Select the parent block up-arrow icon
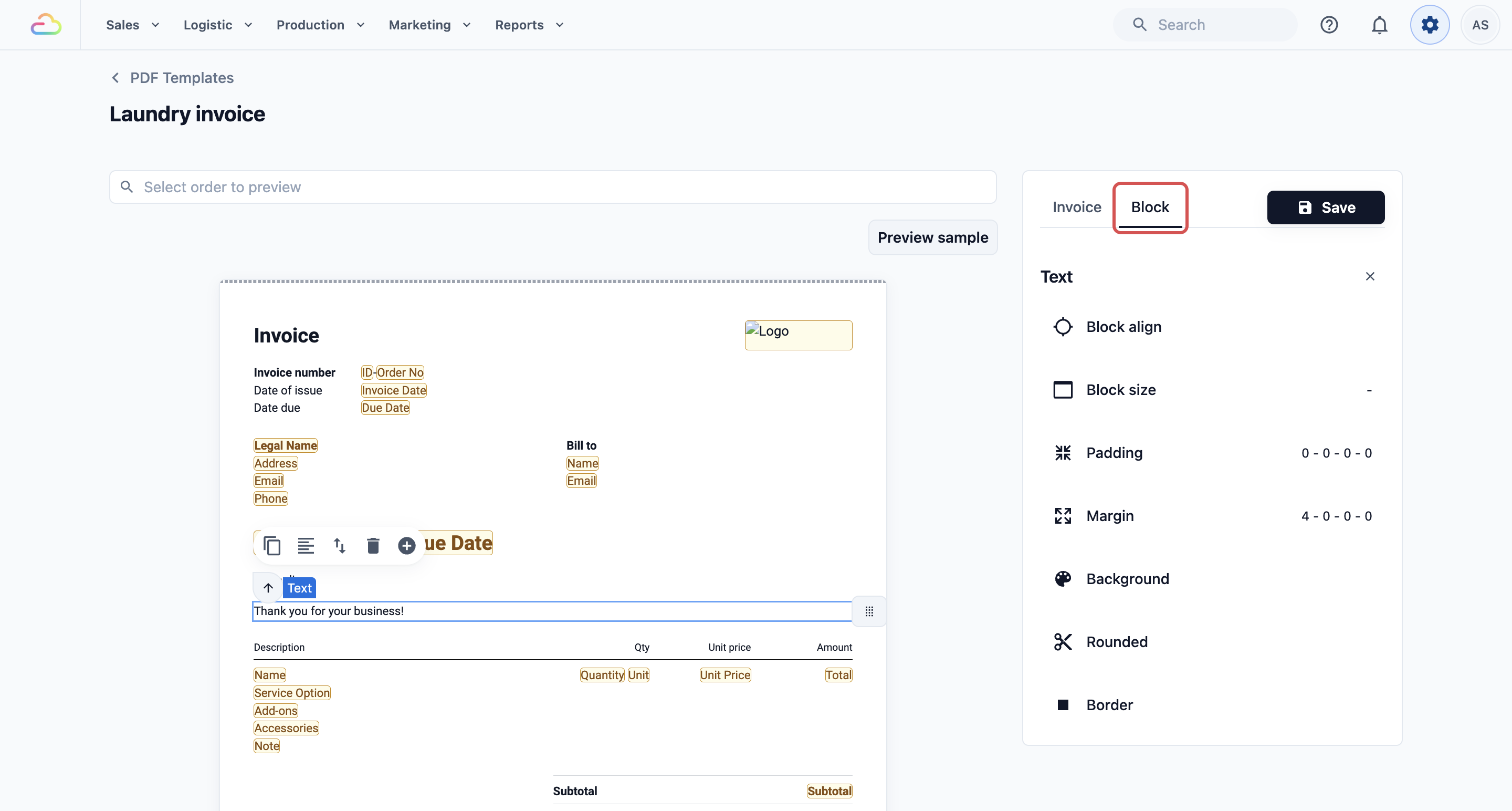This screenshot has width=1512, height=811. 268,588
